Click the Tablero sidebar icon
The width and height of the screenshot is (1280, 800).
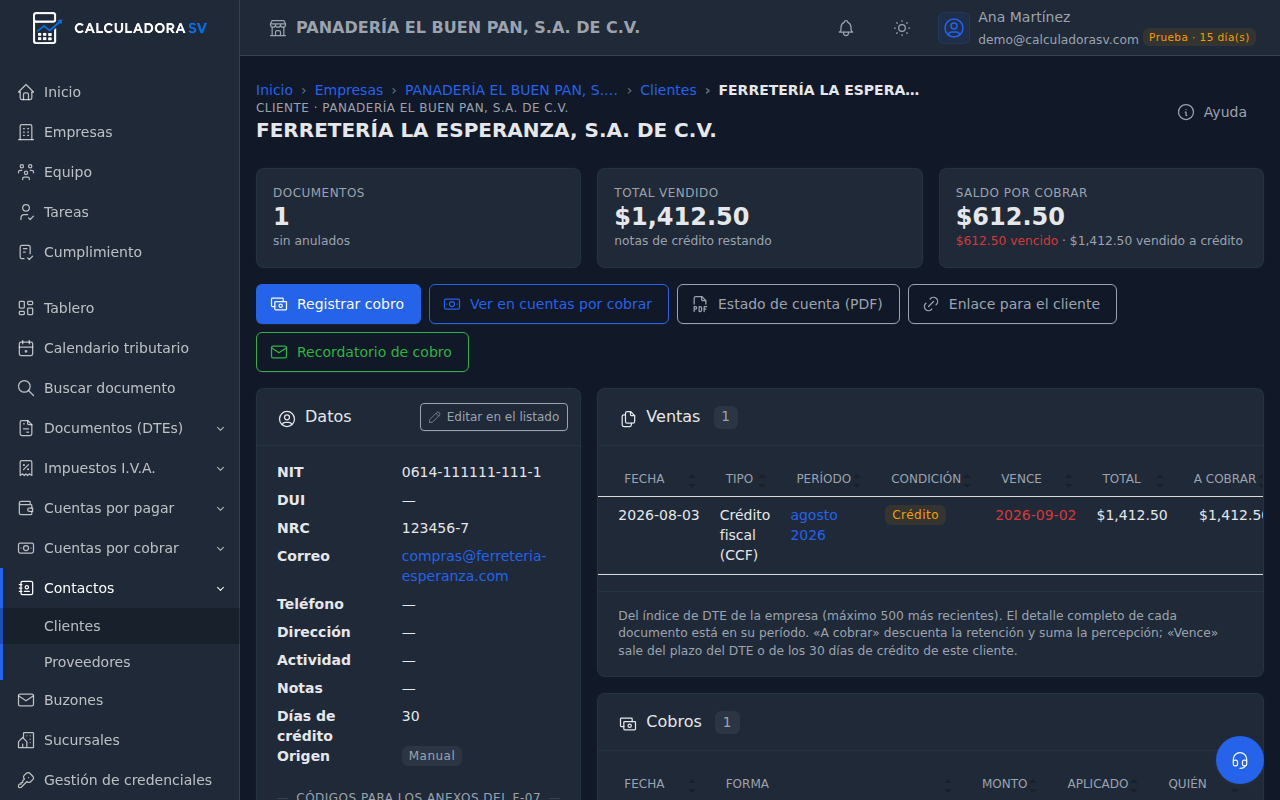coord(26,308)
